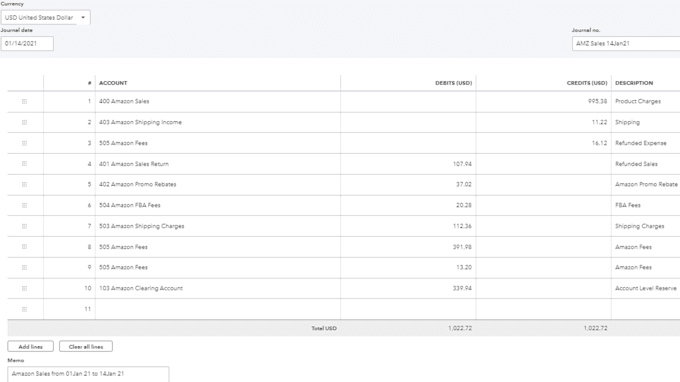Click drag handle for 503 Amazon Shipping Charges row
Image resolution: width=680 pixels, height=382 pixels.
click(x=24, y=226)
